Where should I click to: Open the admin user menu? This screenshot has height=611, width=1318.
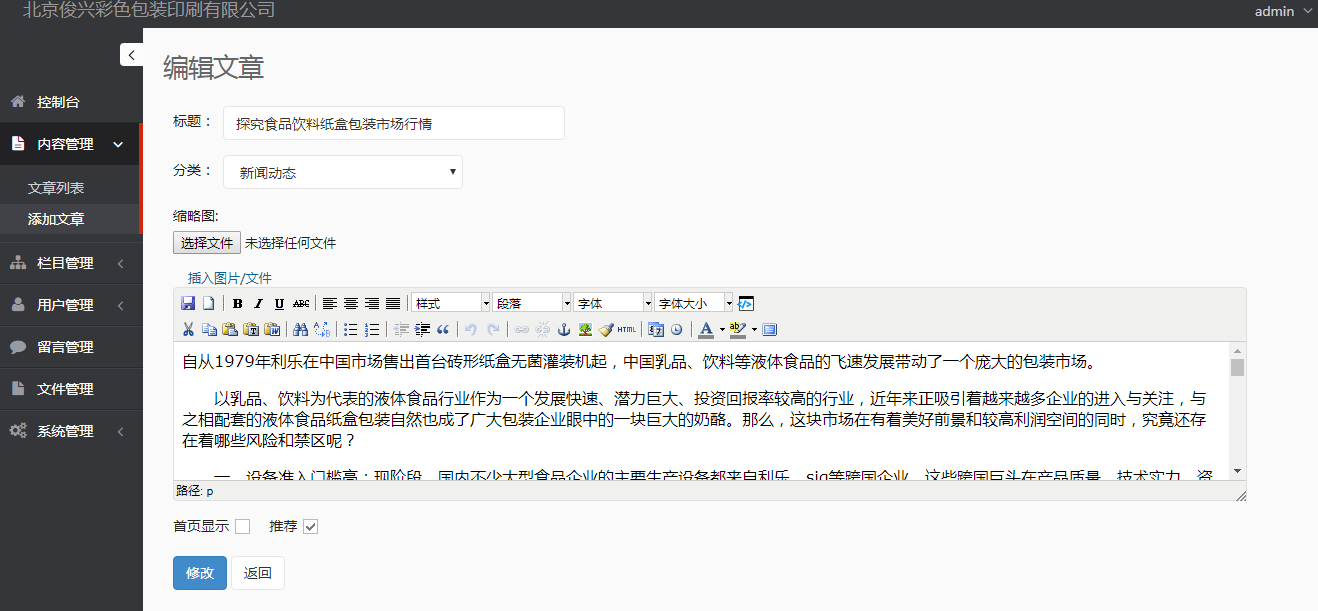1284,12
